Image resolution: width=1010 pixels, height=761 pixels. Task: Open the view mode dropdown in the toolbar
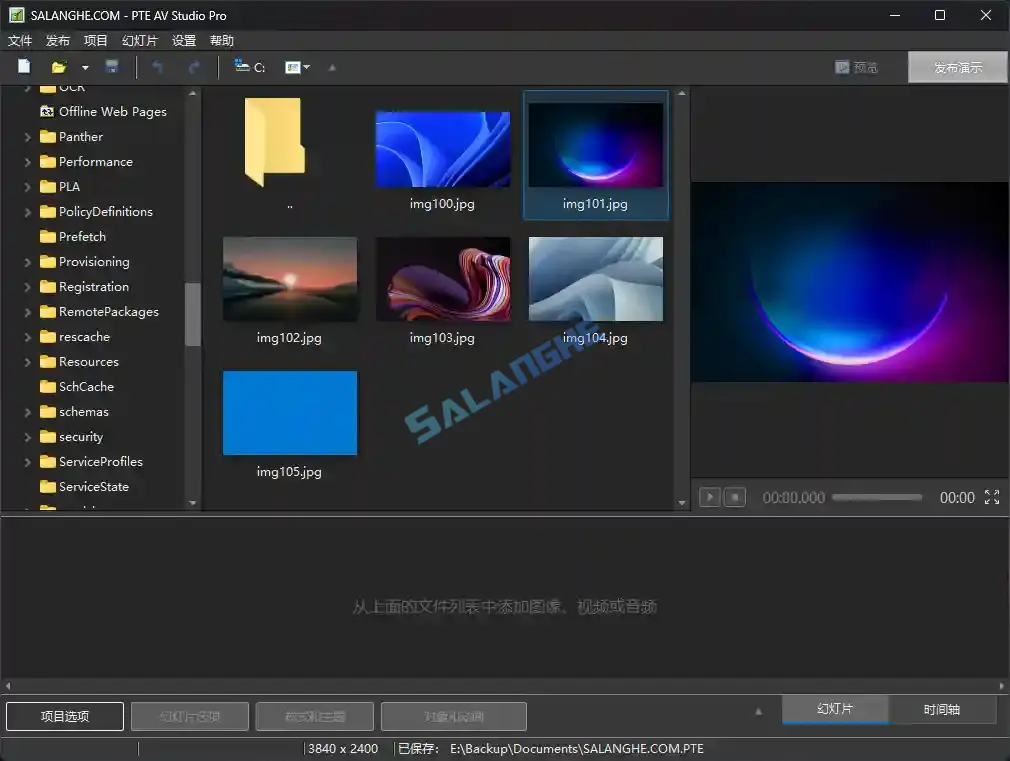click(x=305, y=67)
